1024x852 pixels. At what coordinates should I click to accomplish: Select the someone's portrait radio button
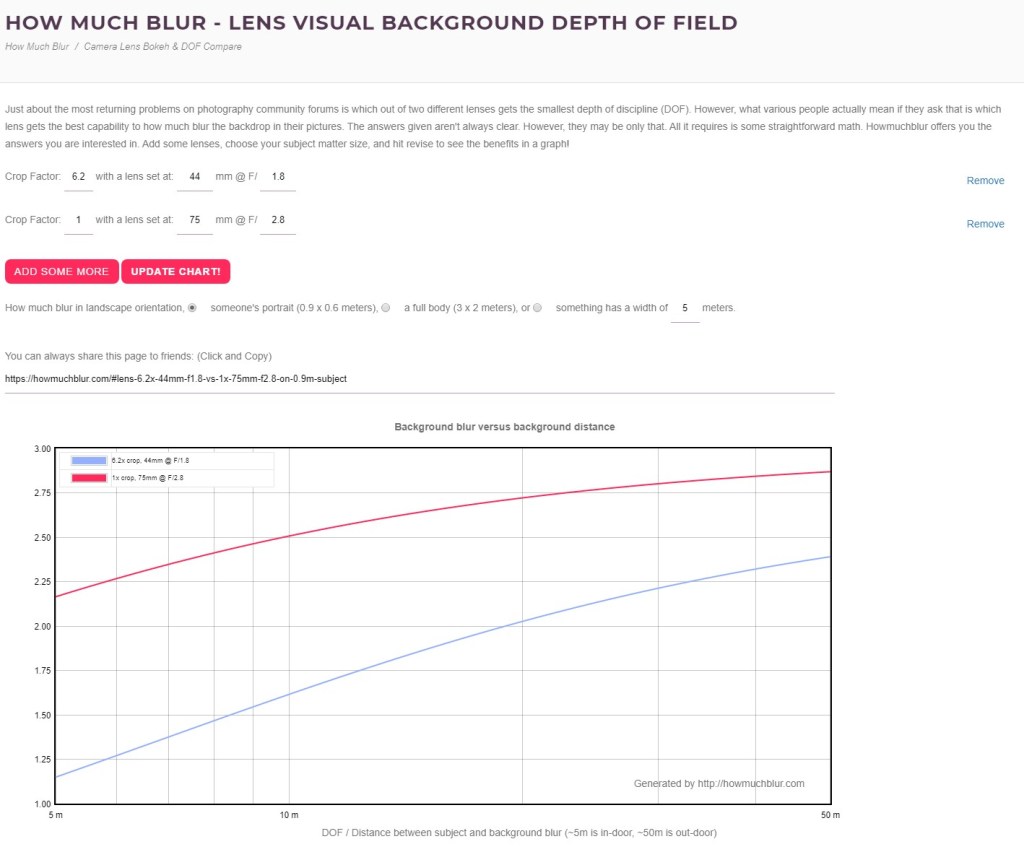(x=193, y=308)
